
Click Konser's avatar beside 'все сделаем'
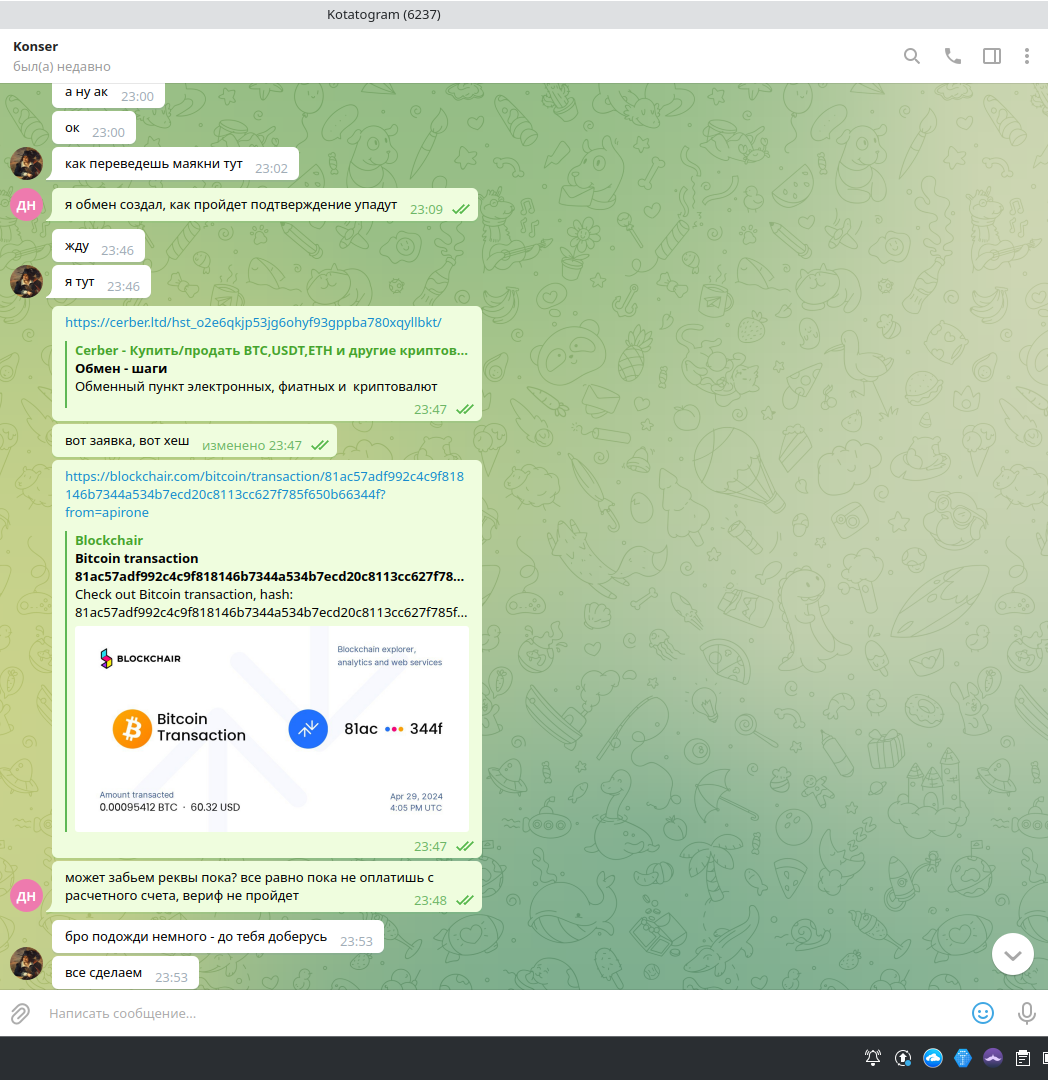point(26,963)
